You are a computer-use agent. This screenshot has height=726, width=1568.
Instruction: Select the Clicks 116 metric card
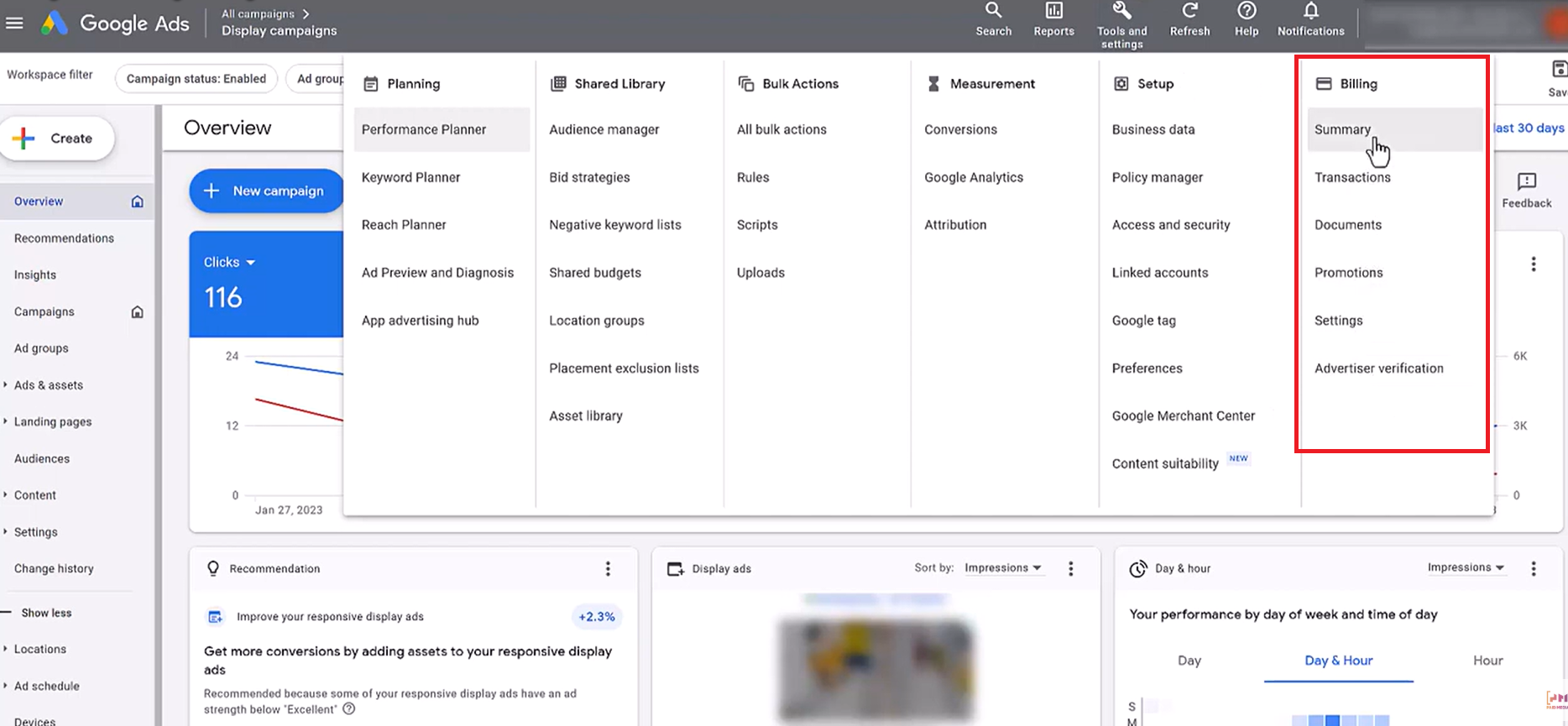click(267, 285)
